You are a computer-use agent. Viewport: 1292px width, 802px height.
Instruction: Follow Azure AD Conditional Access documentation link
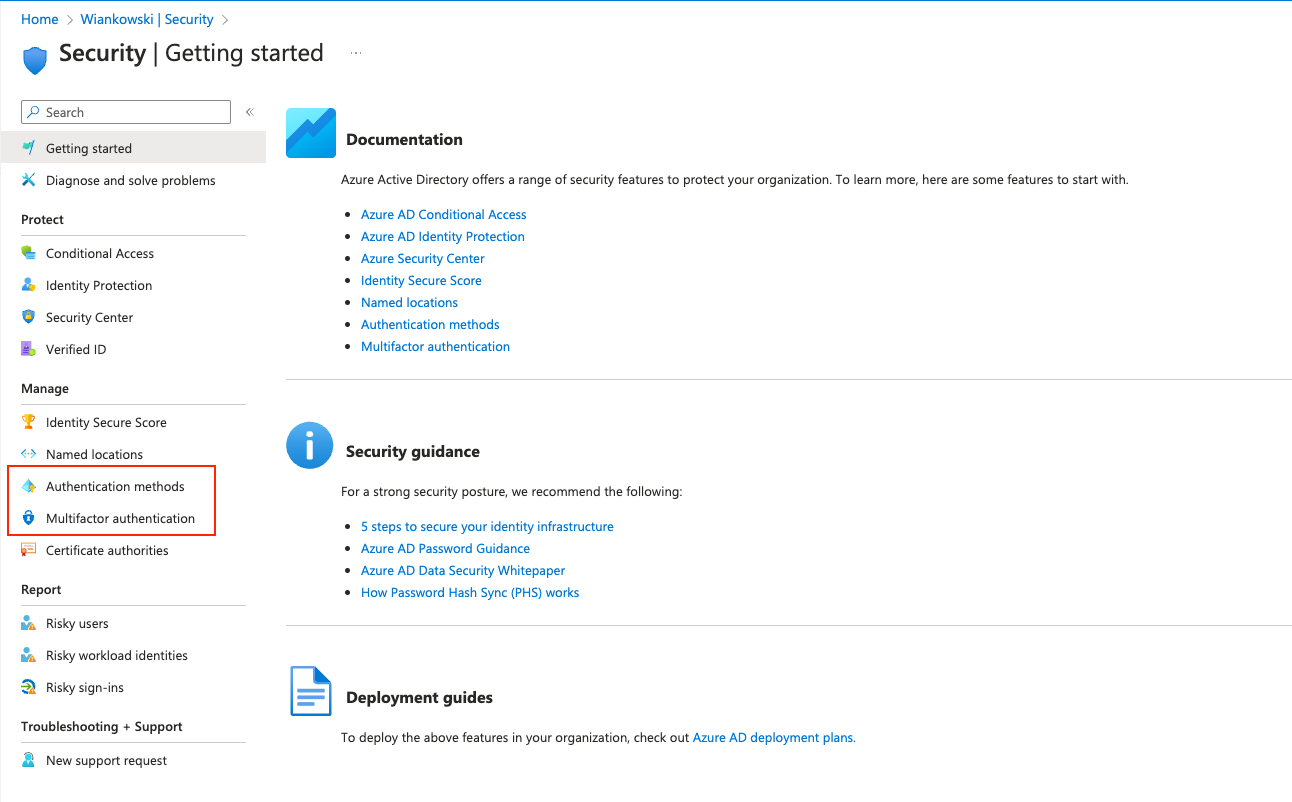pos(443,214)
